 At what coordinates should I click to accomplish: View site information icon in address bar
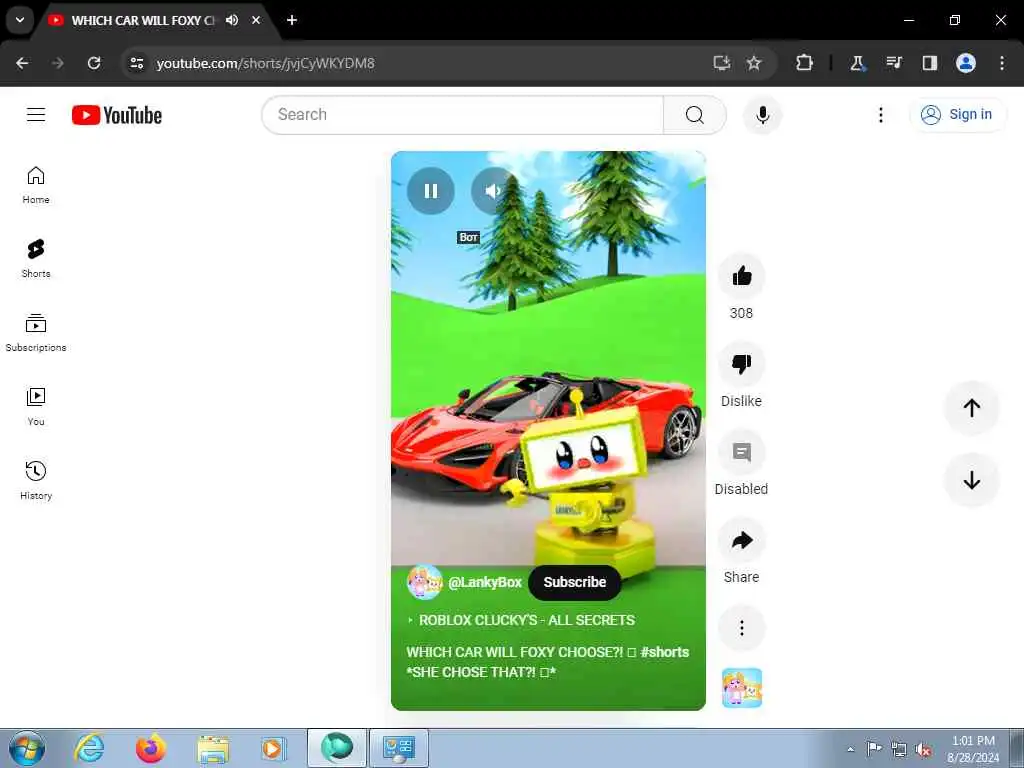coord(137,63)
